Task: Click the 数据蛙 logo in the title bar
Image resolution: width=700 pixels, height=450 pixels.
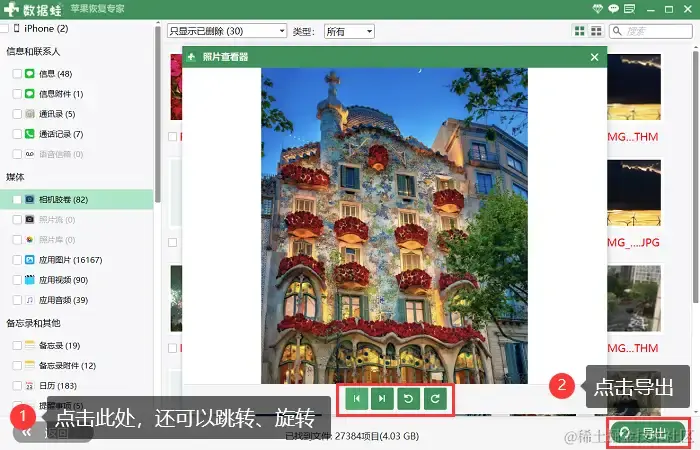Action: (x=32, y=9)
